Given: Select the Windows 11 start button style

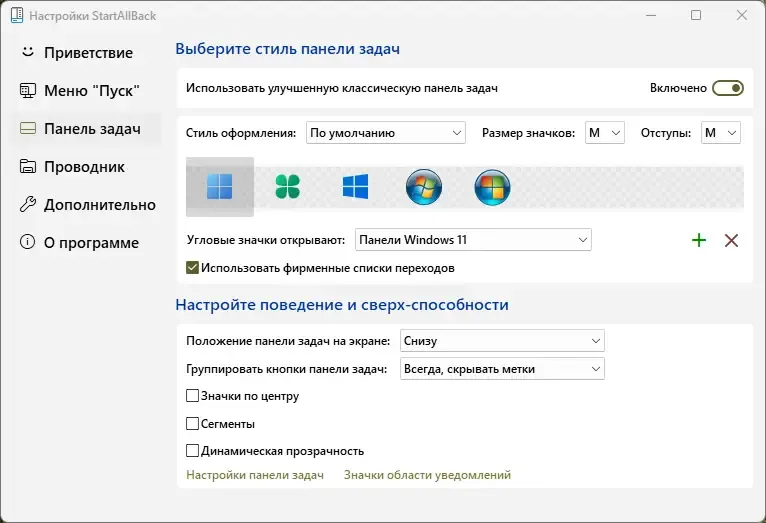Looking at the screenshot, I should [x=220, y=187].
